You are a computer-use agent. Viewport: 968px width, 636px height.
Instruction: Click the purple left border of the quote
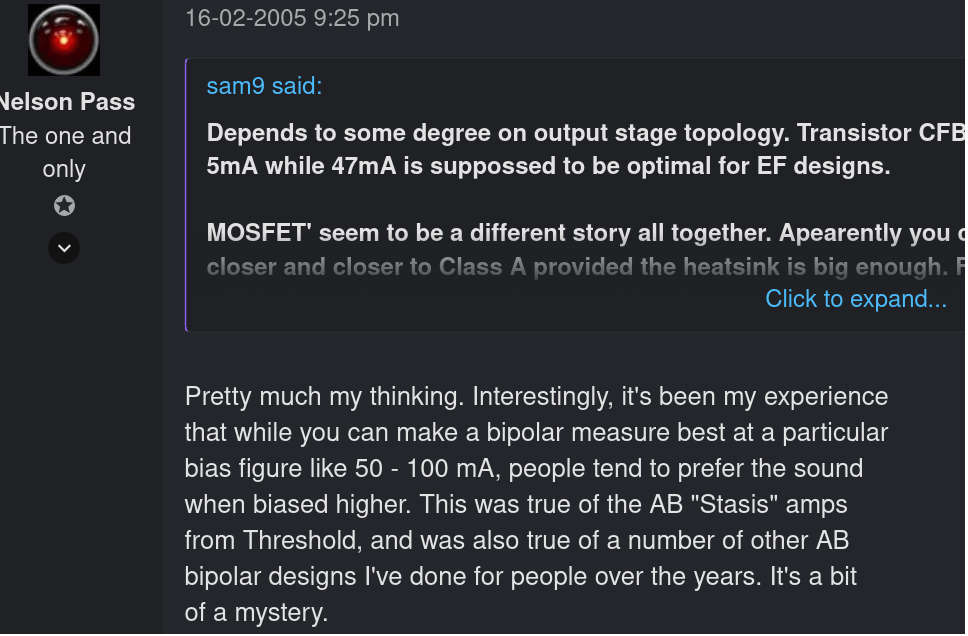186,195
